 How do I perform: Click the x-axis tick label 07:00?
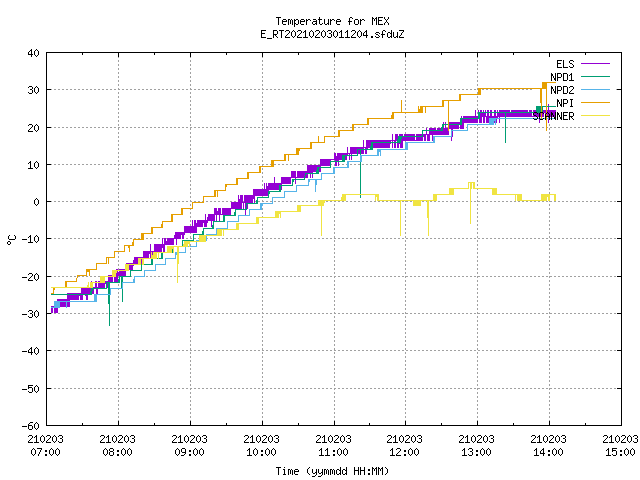click(45, 452)
